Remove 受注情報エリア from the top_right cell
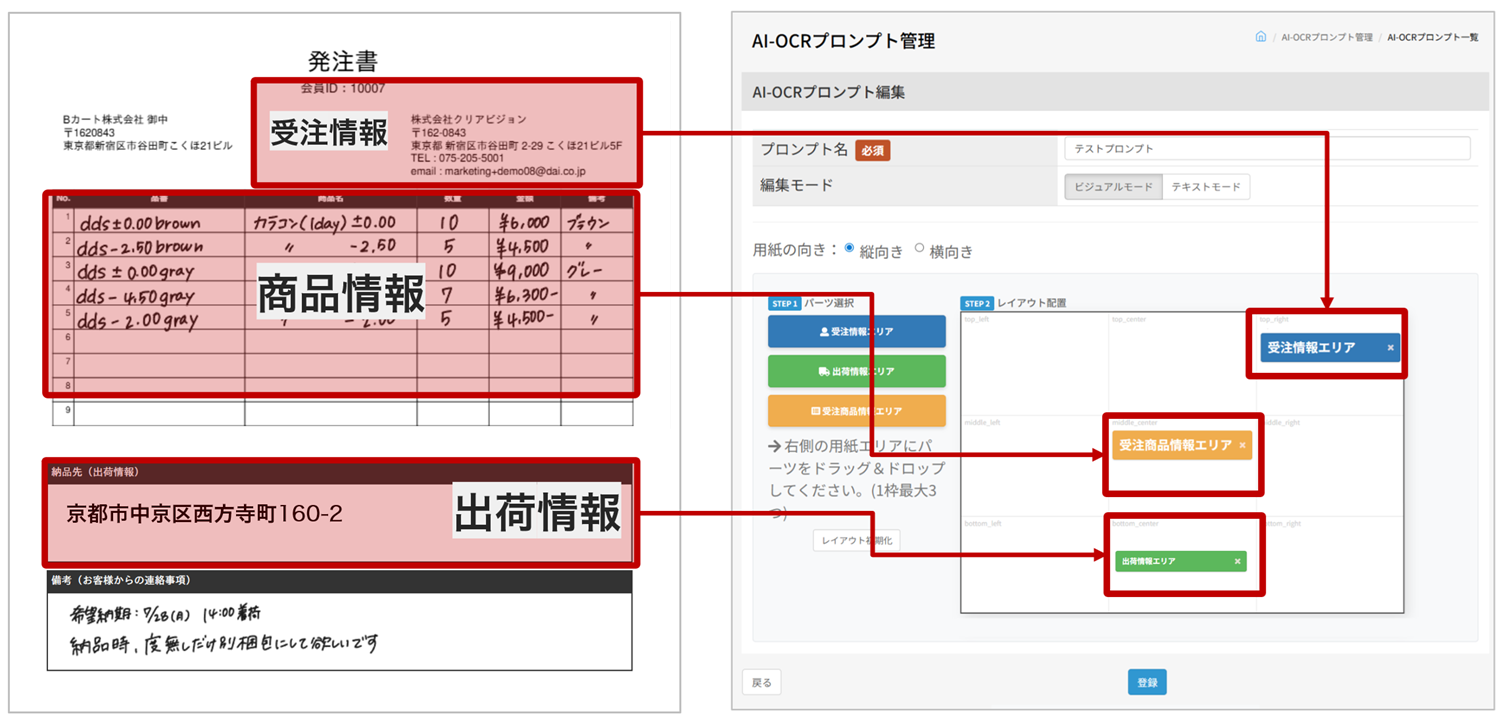 click(x=1390, y=348)
